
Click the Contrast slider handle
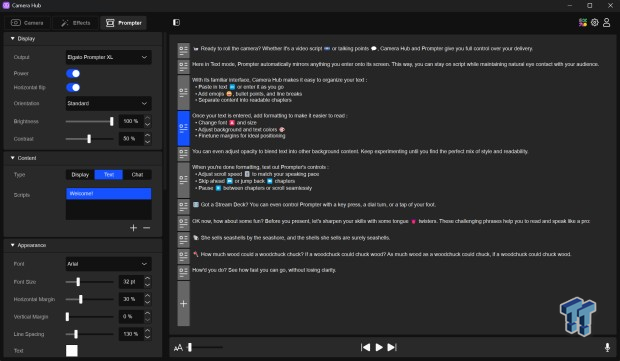(89, 139)
